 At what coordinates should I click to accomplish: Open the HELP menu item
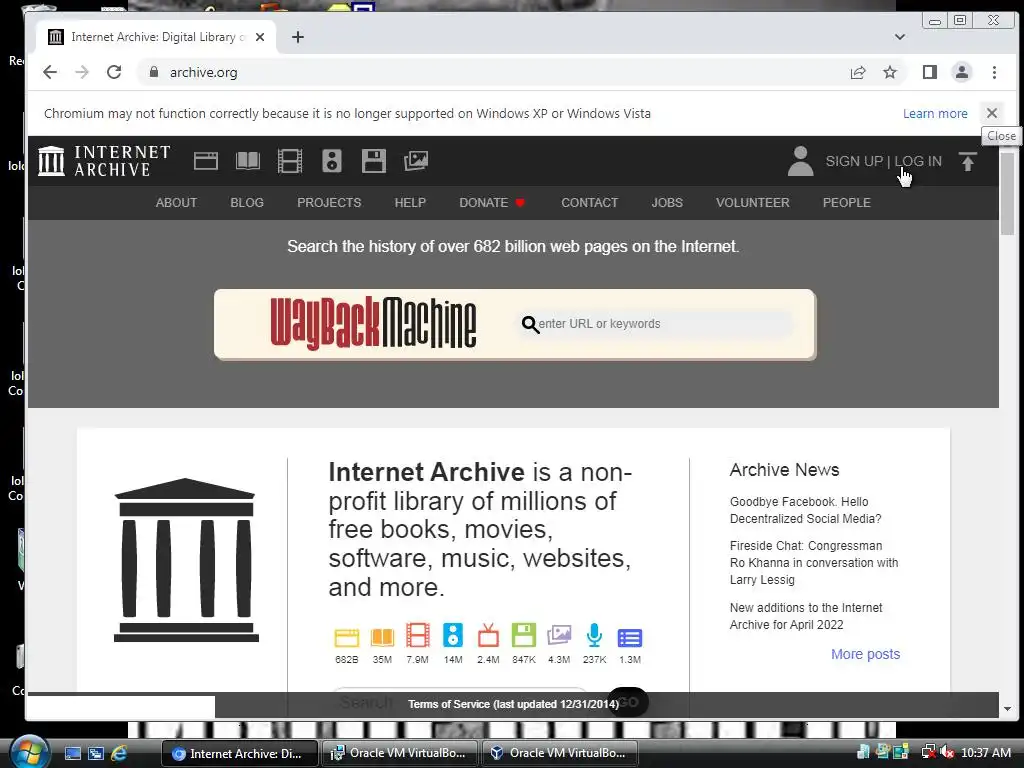point(410,202)
